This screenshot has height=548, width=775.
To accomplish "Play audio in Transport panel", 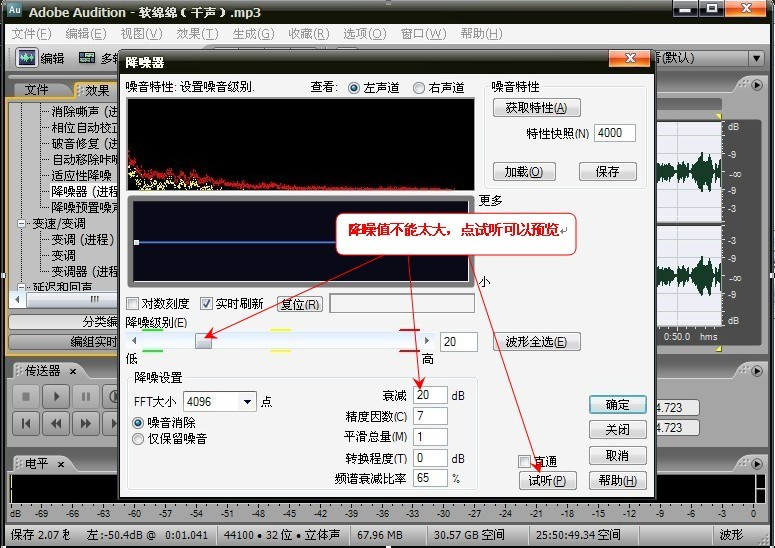I will [56, 396].
